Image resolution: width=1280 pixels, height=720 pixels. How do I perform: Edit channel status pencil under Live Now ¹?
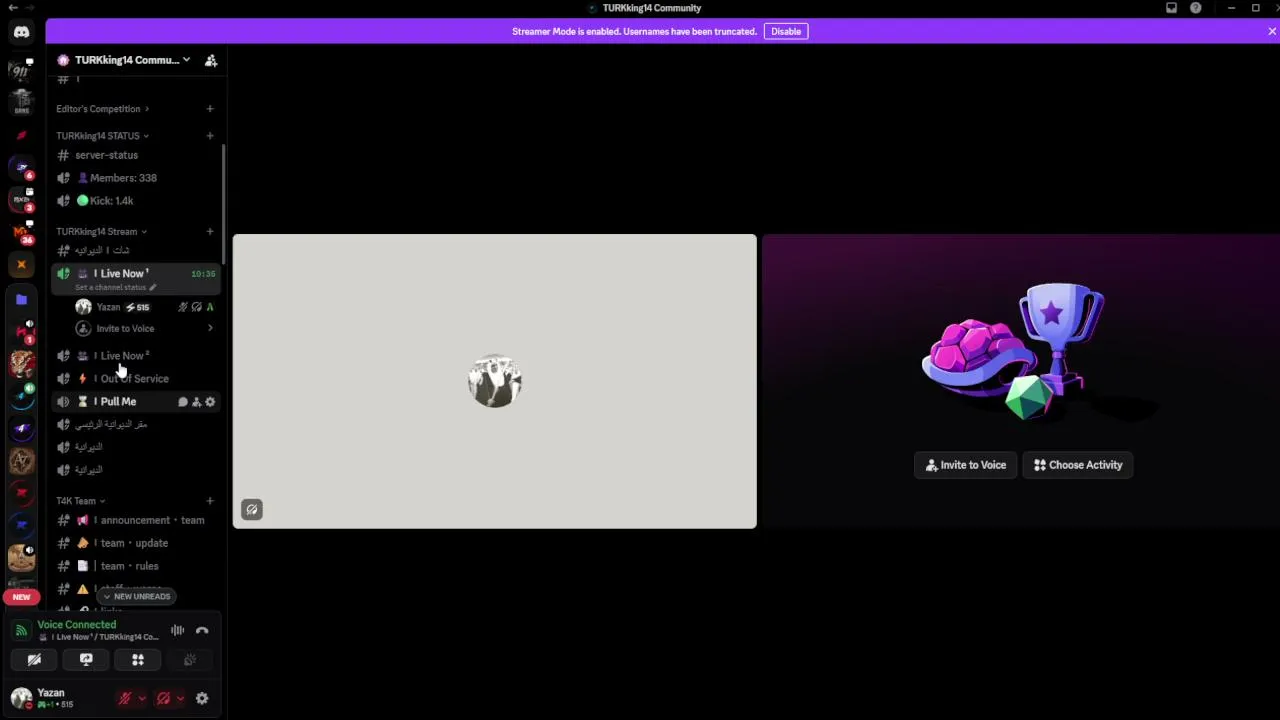(153, 287)
